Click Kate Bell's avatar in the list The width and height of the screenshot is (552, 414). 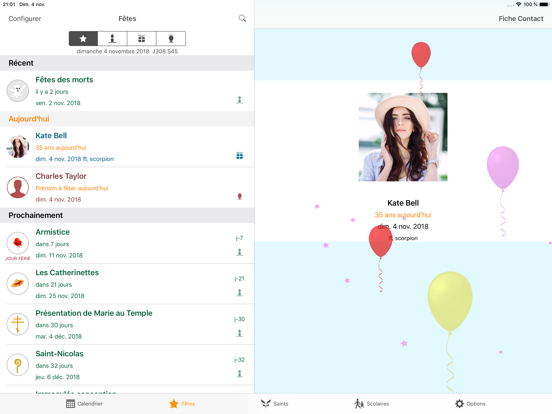(18, 146)
